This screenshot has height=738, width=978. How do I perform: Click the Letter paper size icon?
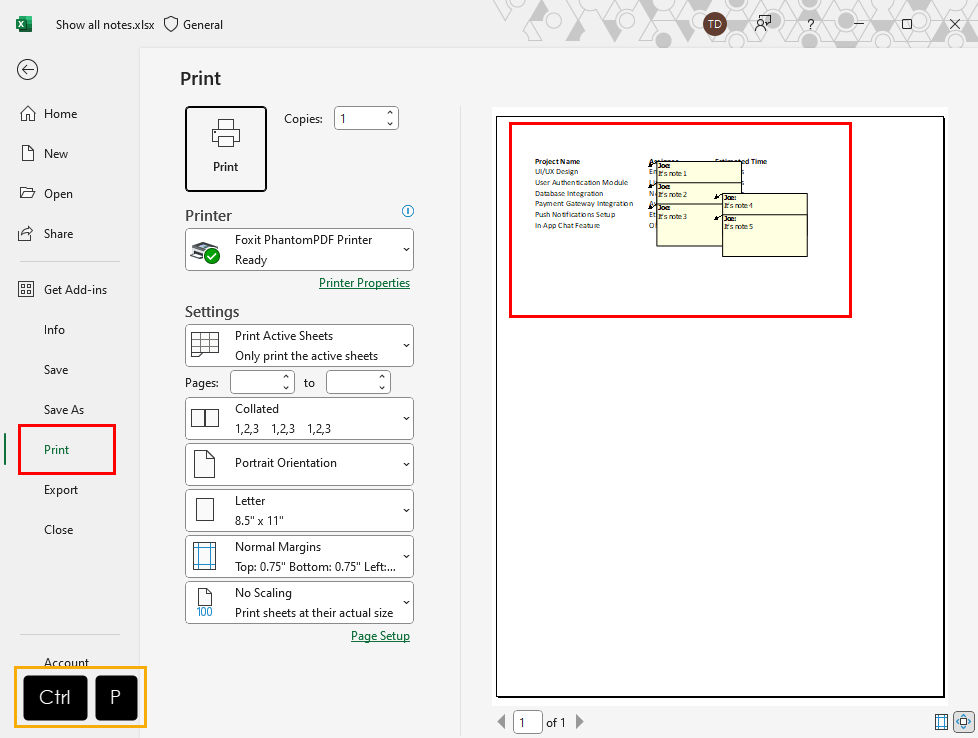pos(205,510)
